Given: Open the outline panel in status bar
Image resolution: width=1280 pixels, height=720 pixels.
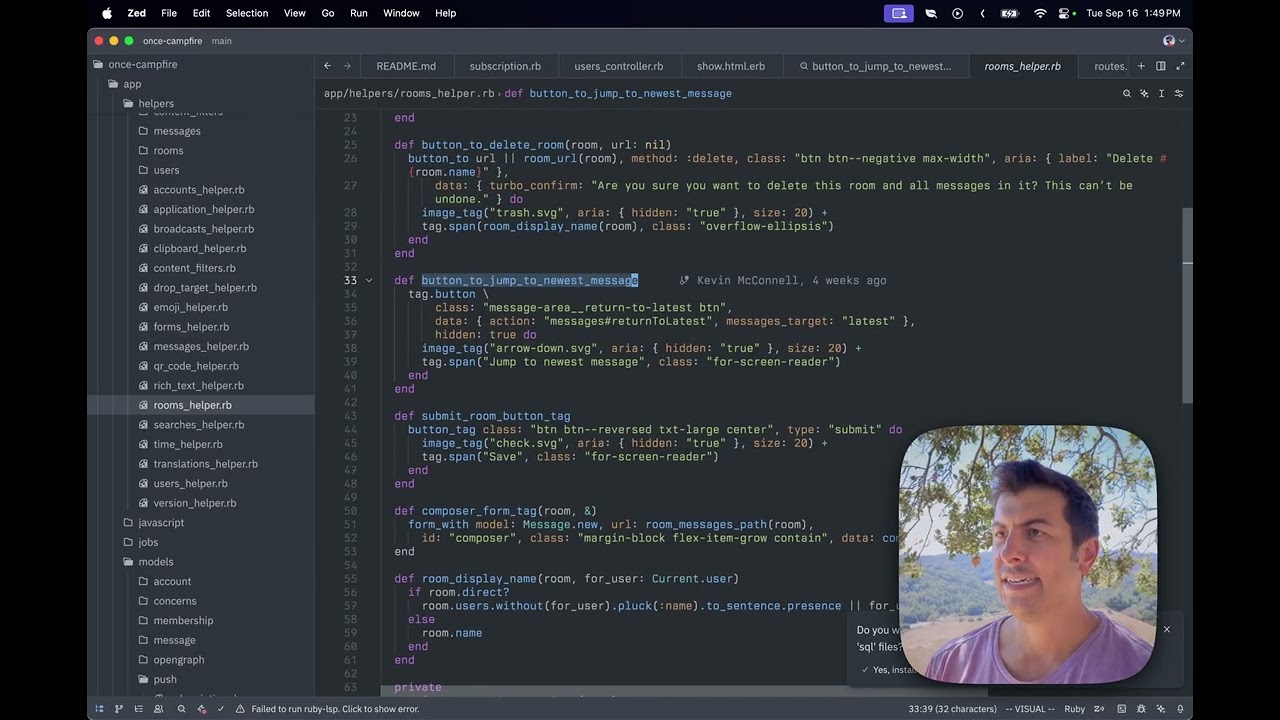Looking at the screenshot, I should 139,709.
